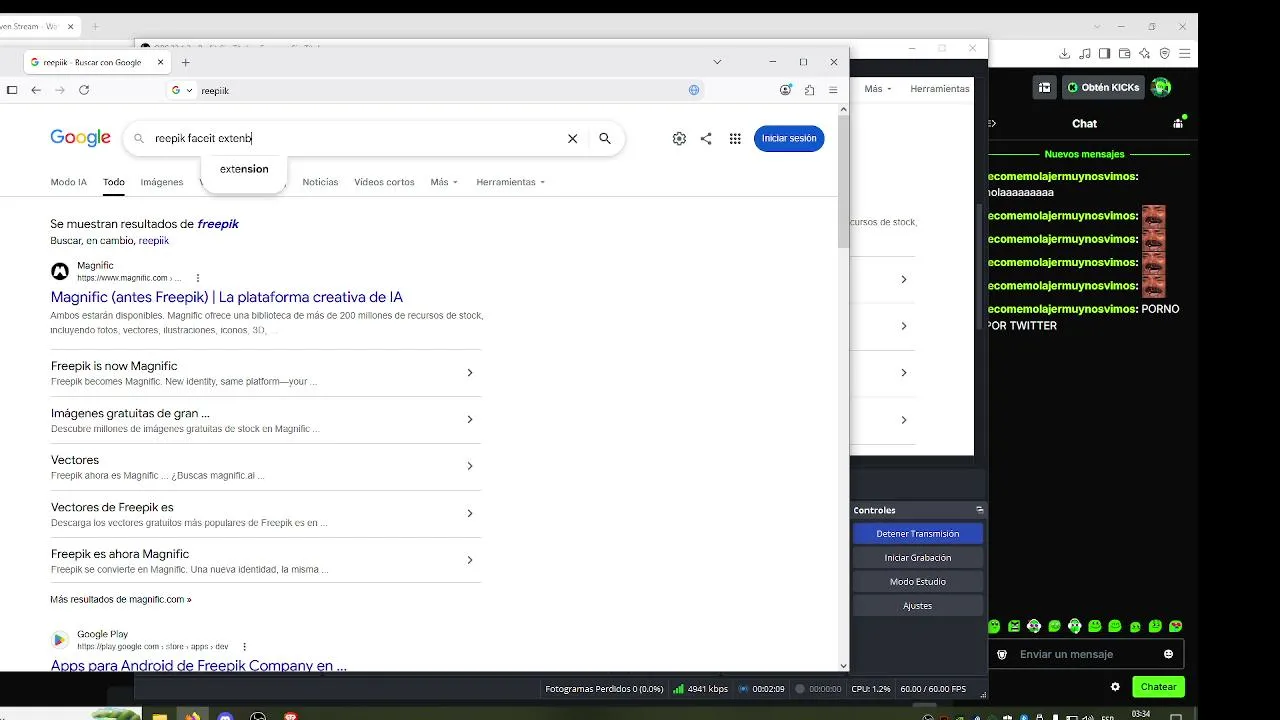Open 'Más resultados de magnific.com' link
The width and height of the screenshot is (1280, 720).
tap(121, 600)
